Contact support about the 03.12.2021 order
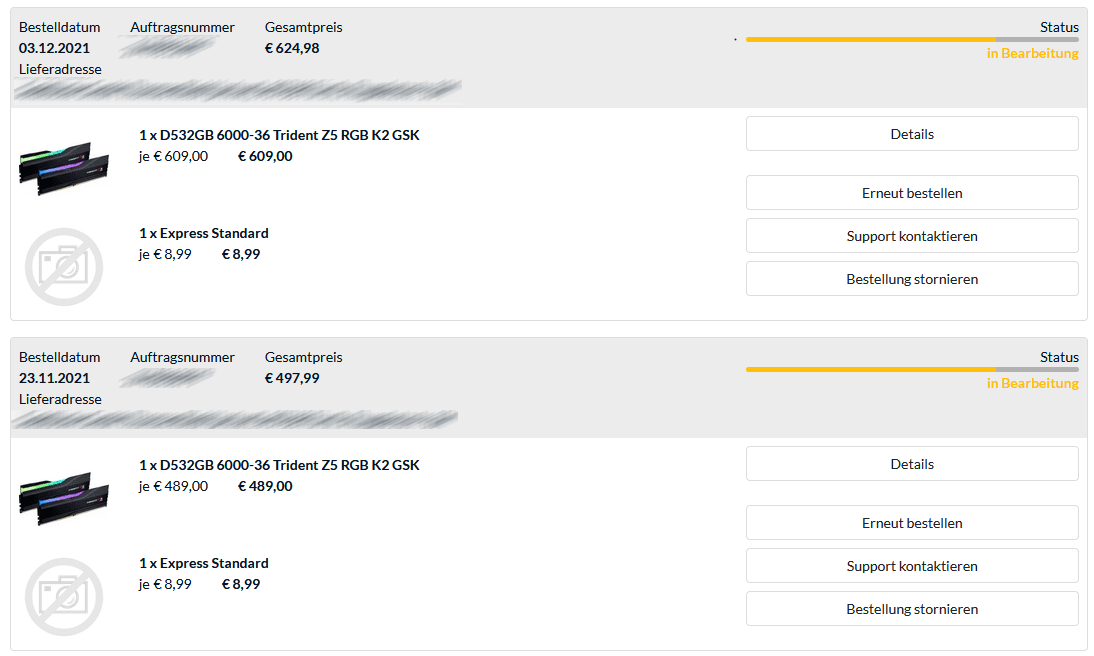Image resolution: width=1094 pixels, height=656 pixels. 912,236
